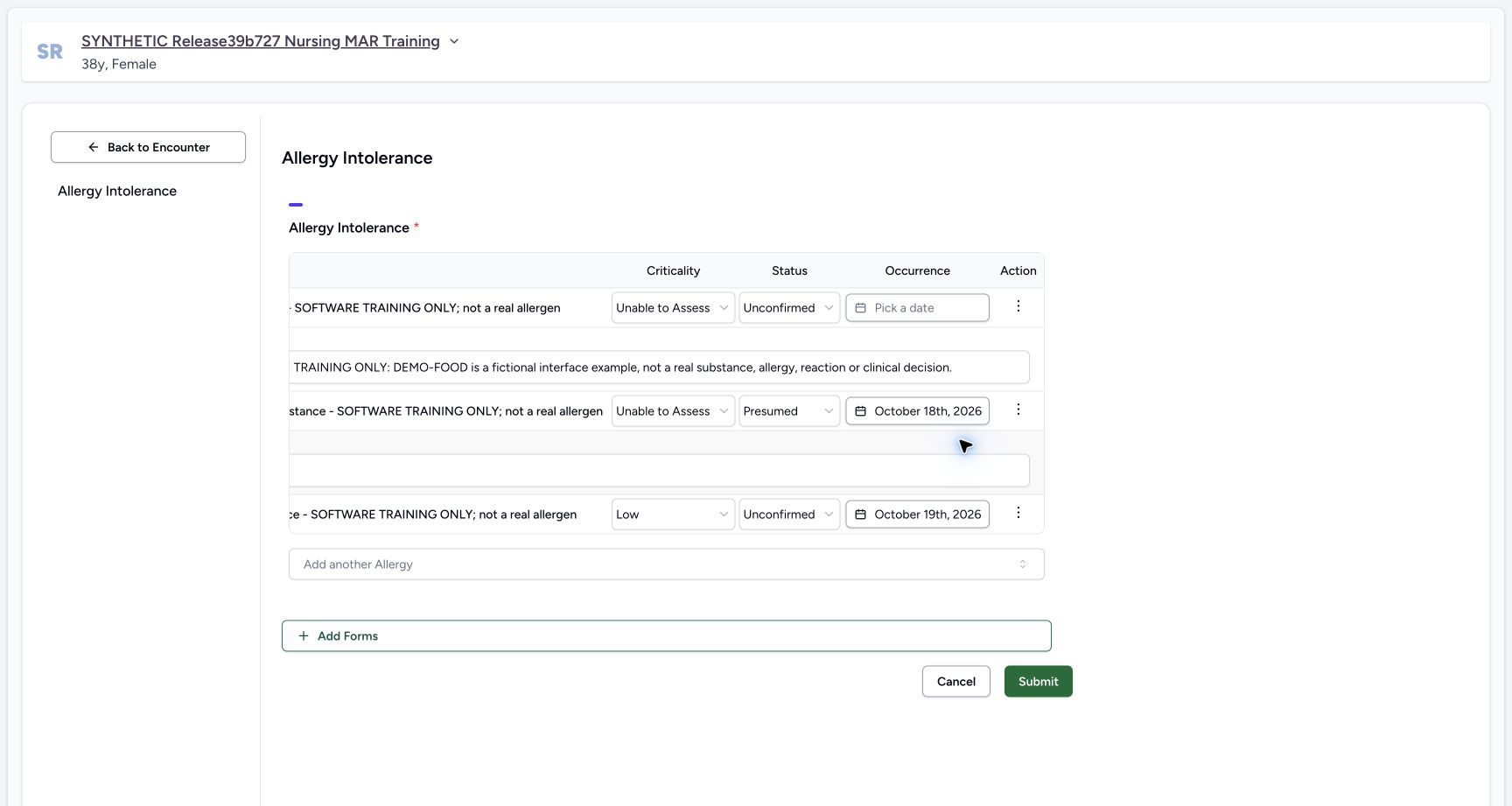
Task: Cancel the allergy form
Action: pos(956,682)
